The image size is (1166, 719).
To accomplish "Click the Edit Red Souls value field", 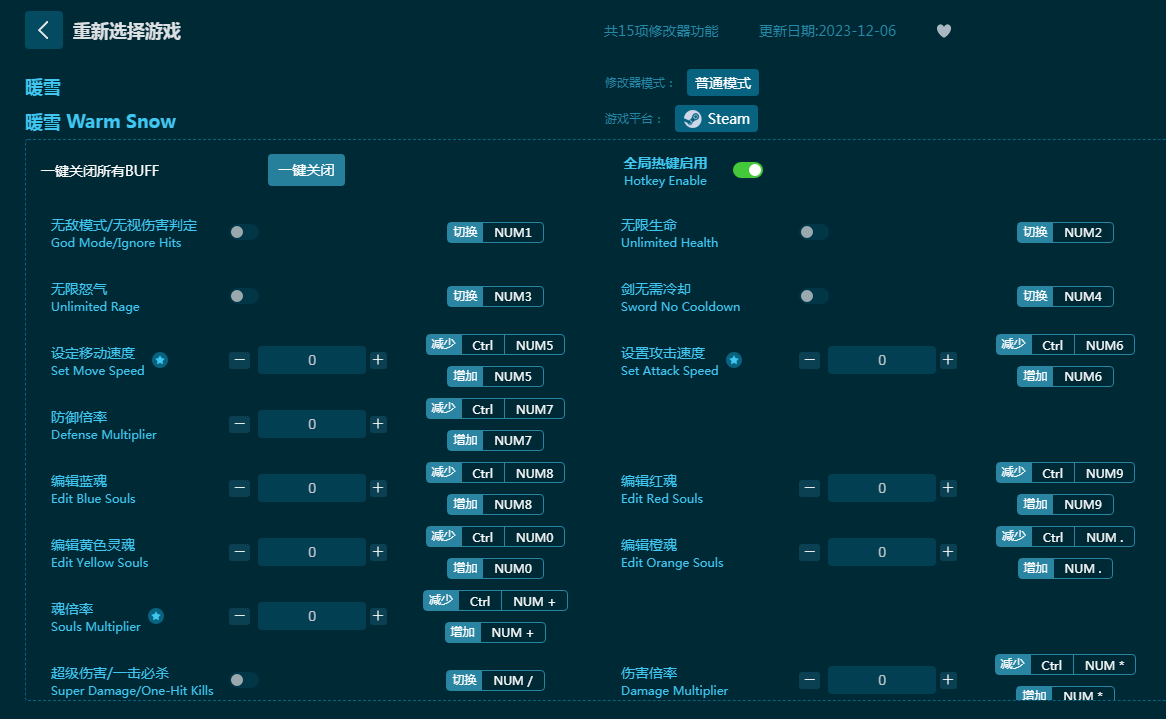I will point(882,488).
